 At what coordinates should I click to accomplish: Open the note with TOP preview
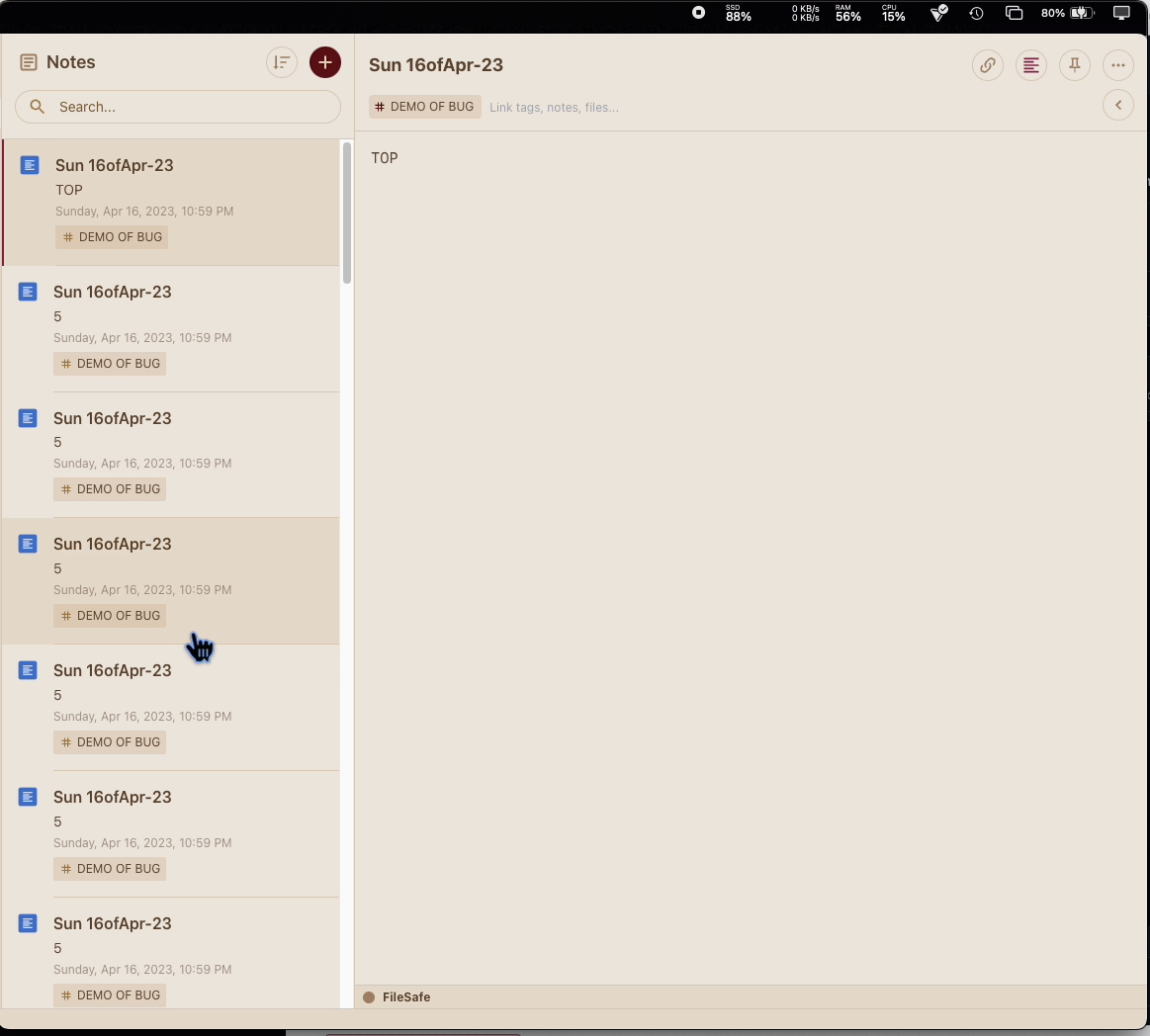tap(171, 203)
